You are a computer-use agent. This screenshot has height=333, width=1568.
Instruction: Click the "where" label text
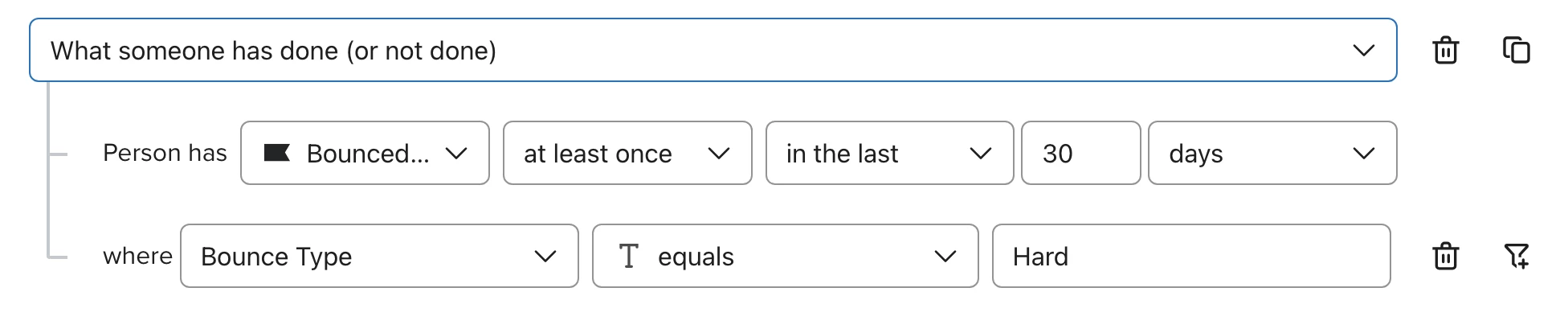[x=137, y=256]
